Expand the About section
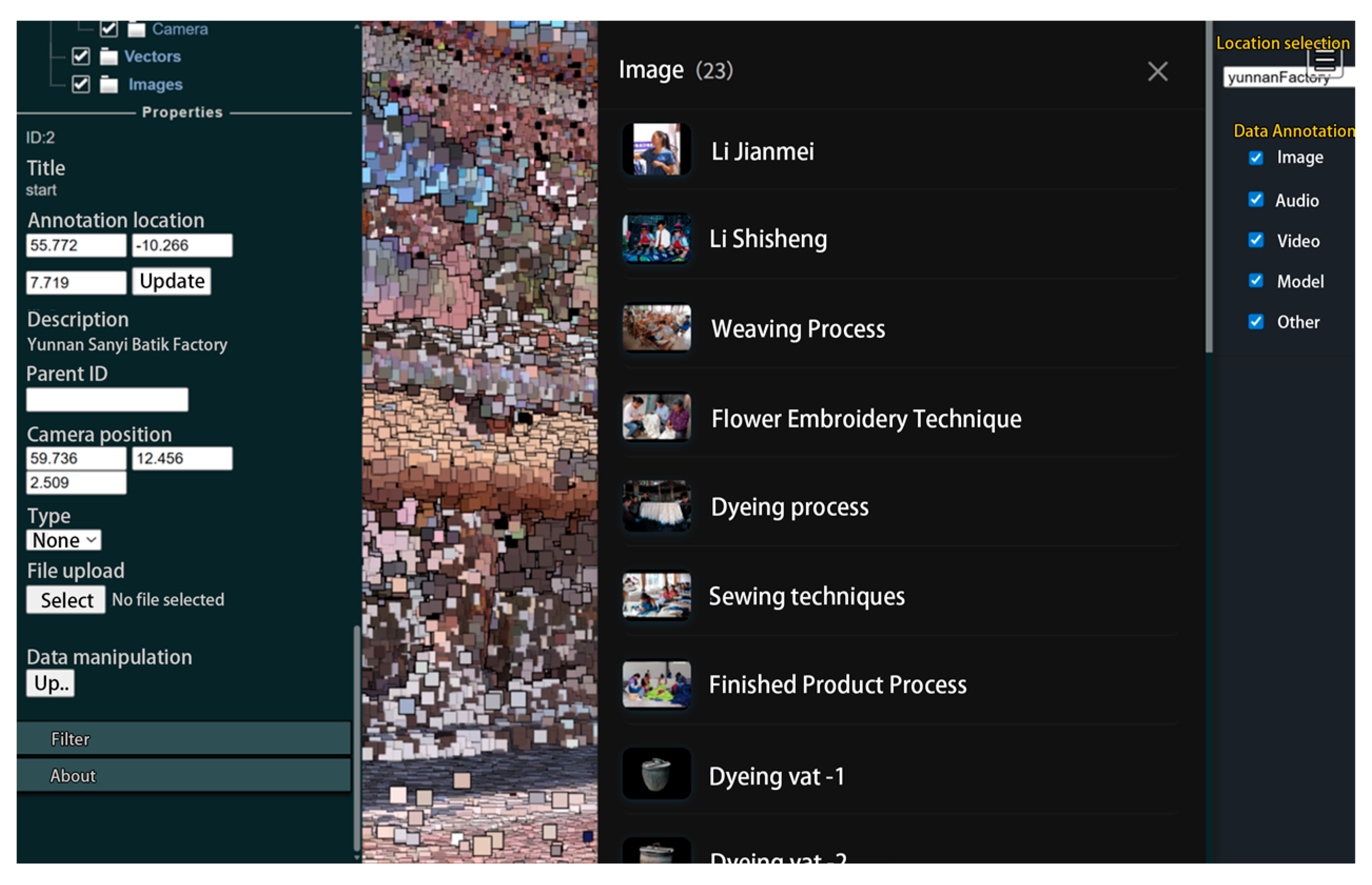Image resolution: width=1372 pixels, height=885 pixels. (x=183, y=775)
